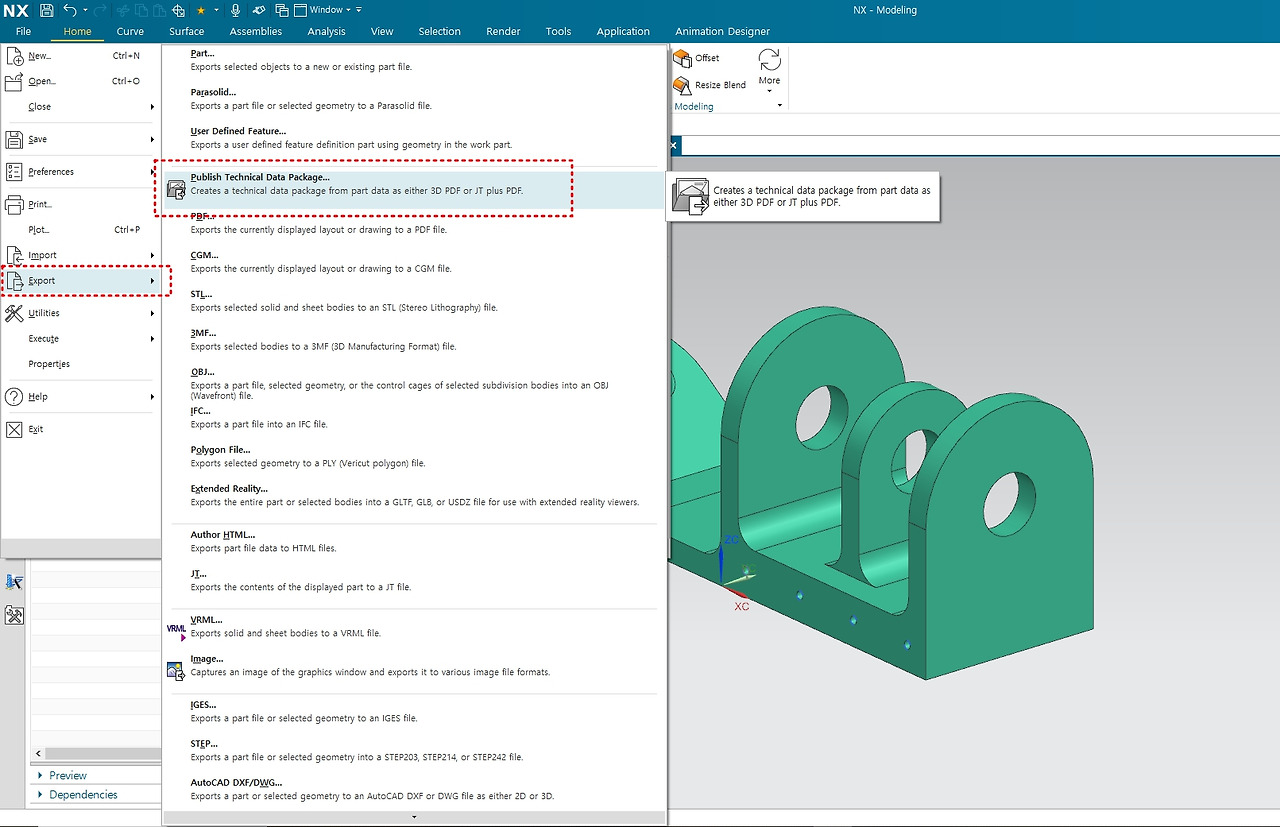Activate the voice command microphone icon
This screenshot has width=1280, height=827.
pyautogui.click(x=236, y=9)
